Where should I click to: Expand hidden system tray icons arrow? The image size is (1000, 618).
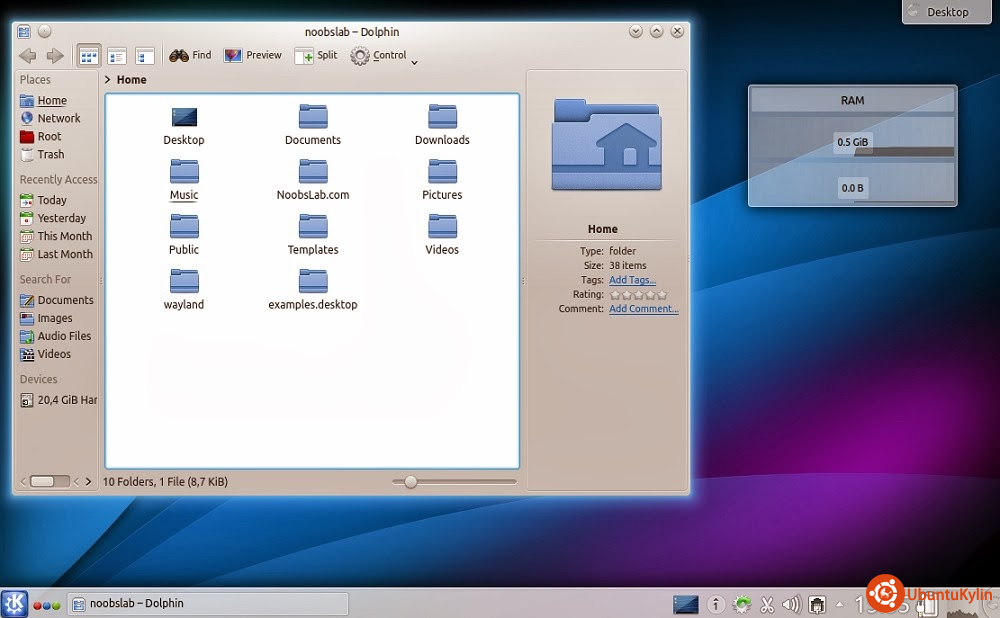coord(838,604)
